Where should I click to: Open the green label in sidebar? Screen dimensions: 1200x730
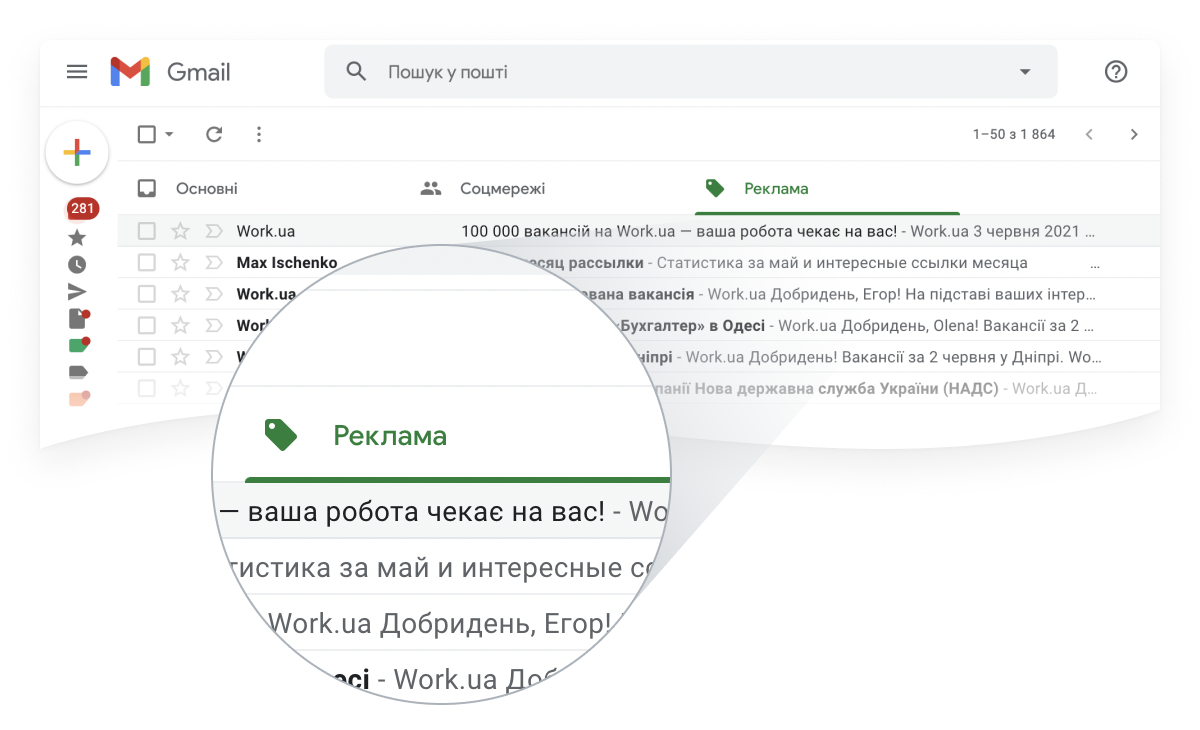point(79,345)
